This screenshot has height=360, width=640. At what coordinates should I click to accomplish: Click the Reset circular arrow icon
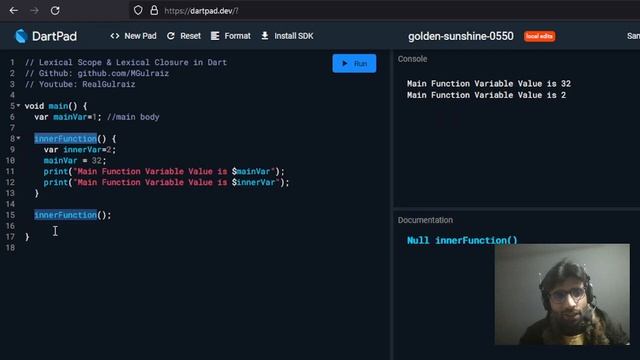click(171, 36)
